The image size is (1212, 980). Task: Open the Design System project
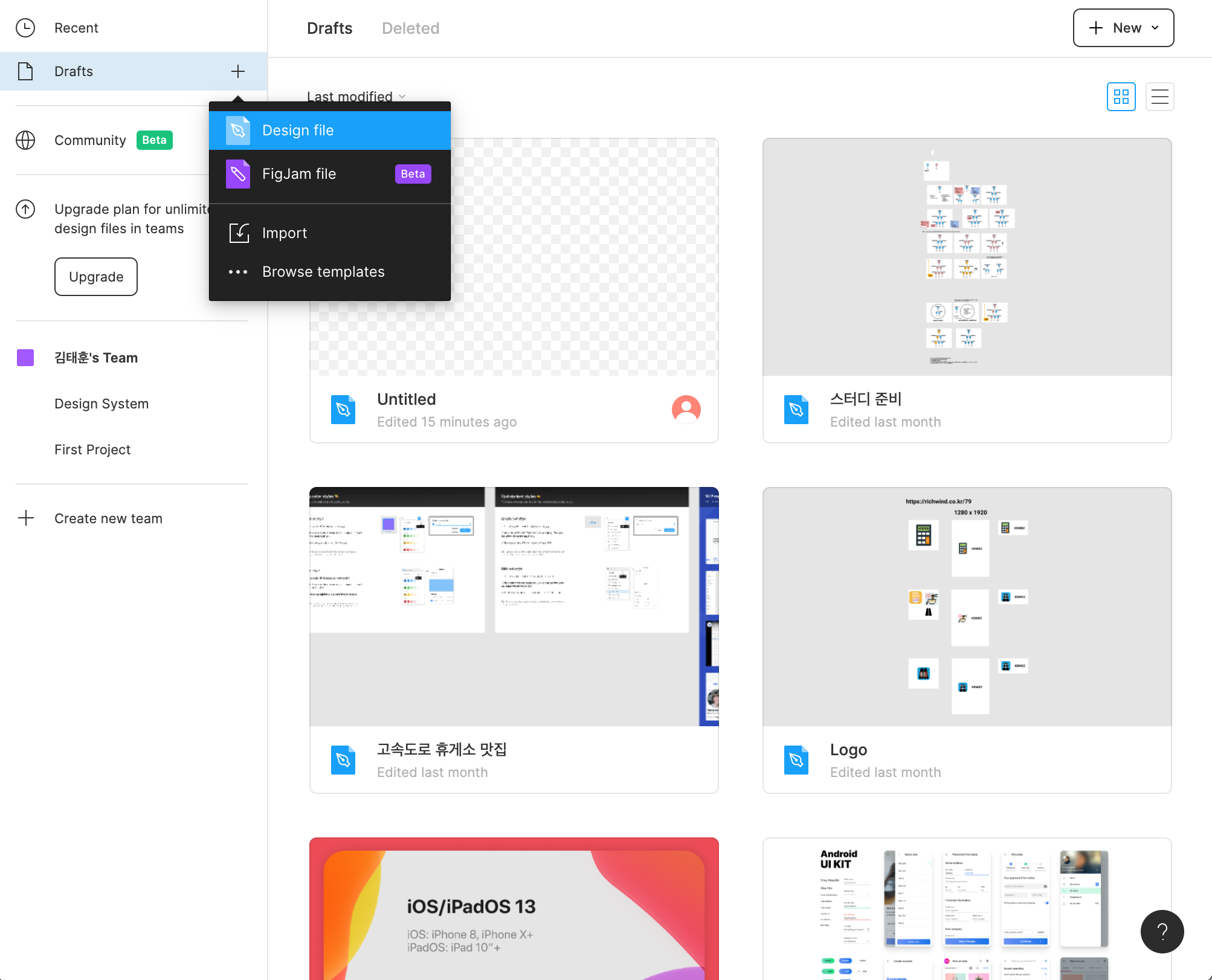102,404
